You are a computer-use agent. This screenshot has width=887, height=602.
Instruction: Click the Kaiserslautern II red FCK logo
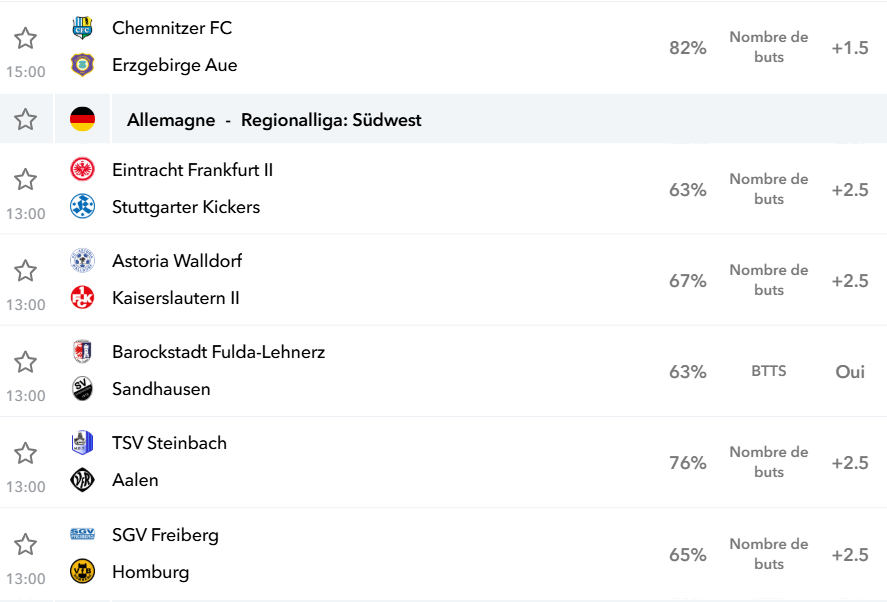click(x=82, y=297)
